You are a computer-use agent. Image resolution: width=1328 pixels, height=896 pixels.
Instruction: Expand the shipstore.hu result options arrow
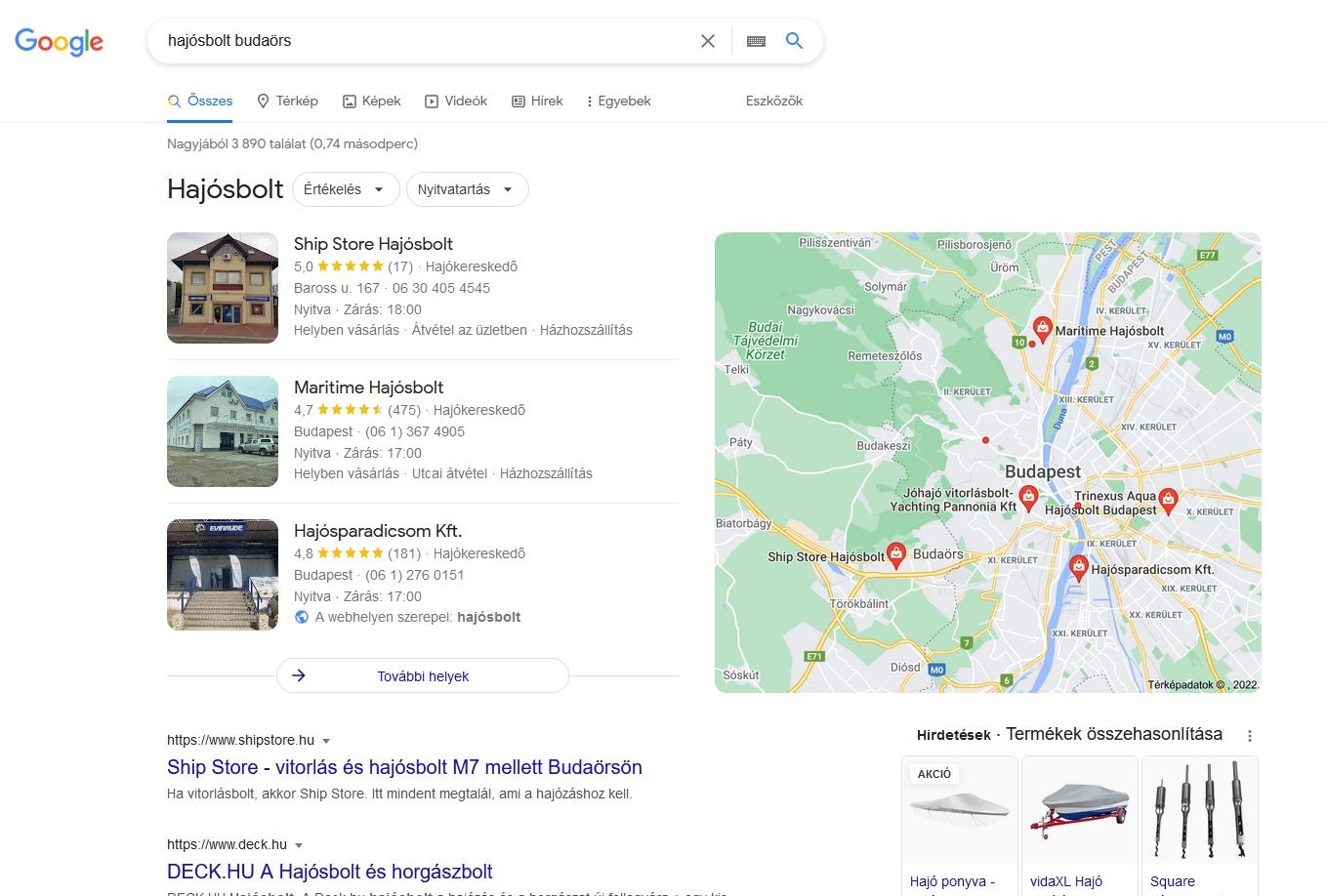point(326,741)
